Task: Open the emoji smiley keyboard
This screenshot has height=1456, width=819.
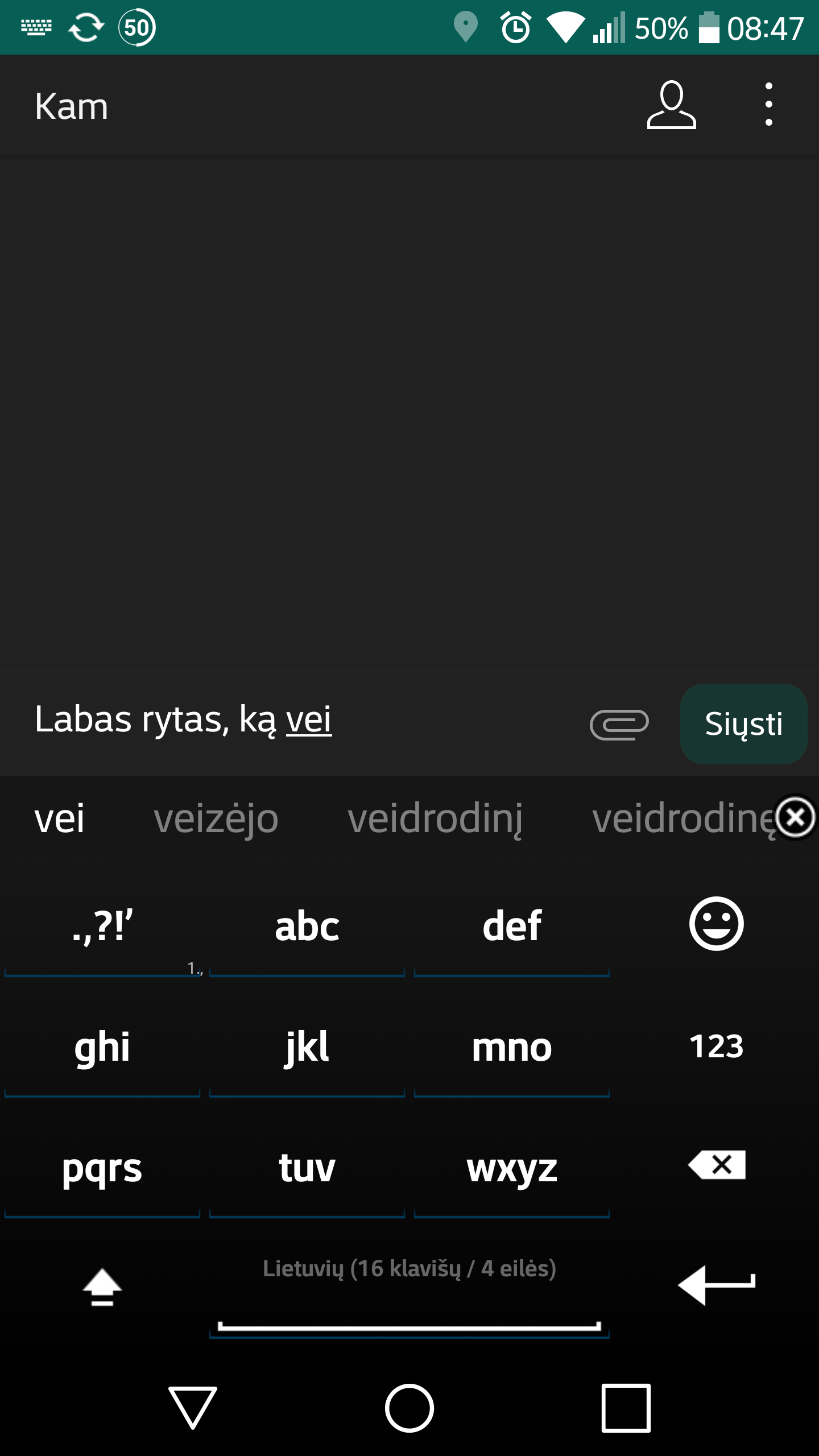Action: point(716,924)
